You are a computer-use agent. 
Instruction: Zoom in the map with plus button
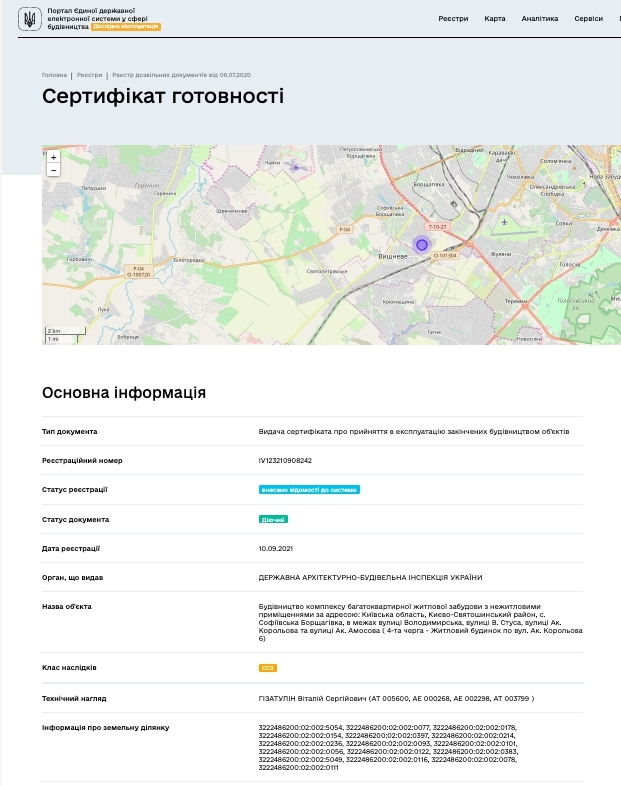54,157
